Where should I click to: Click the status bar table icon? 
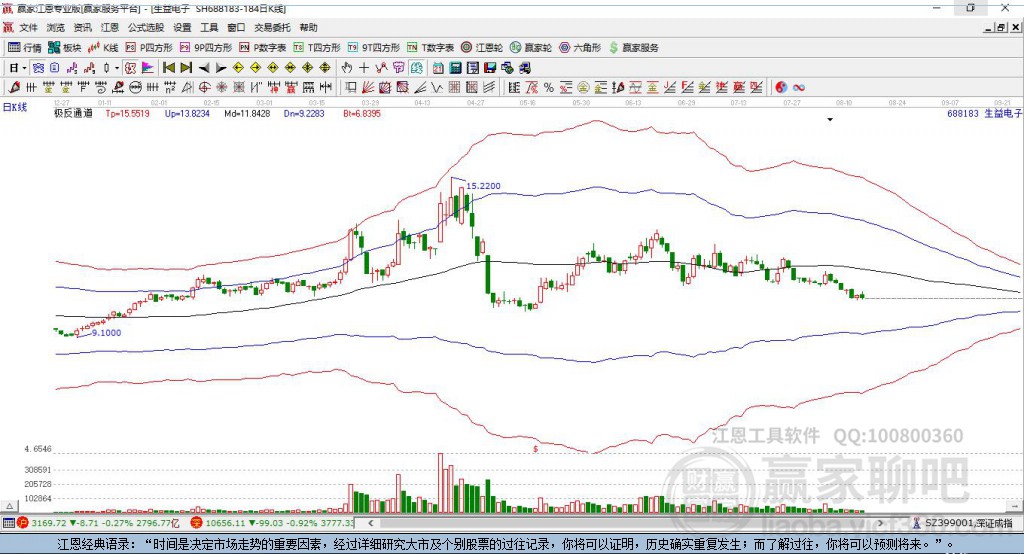click(x=8, y=523)
